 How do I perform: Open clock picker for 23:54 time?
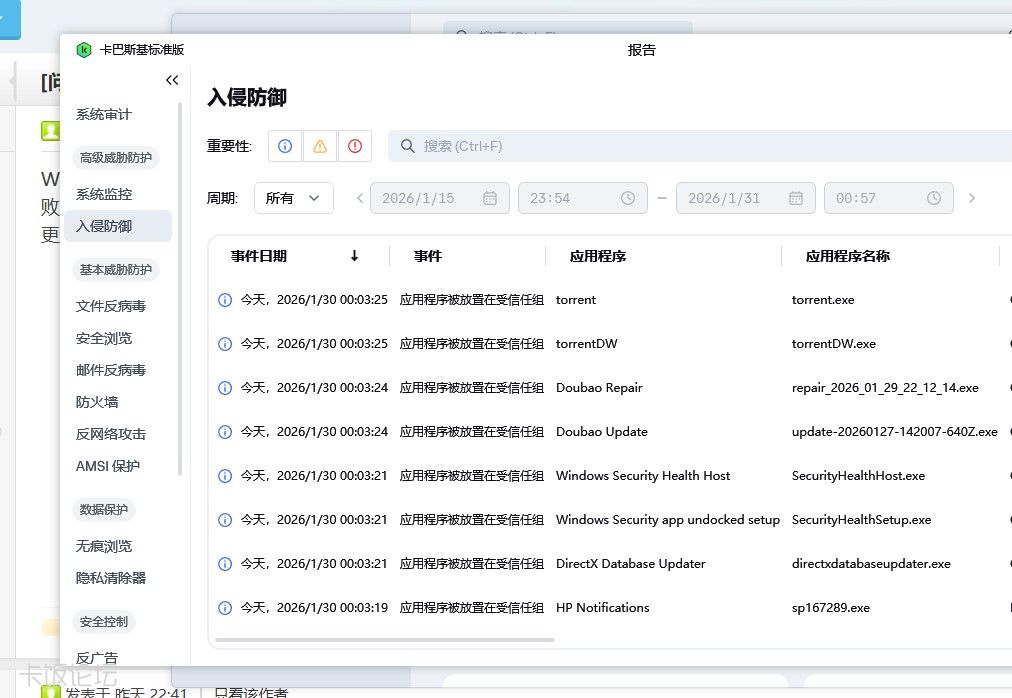pyautogui.click(x=628, y=198)
